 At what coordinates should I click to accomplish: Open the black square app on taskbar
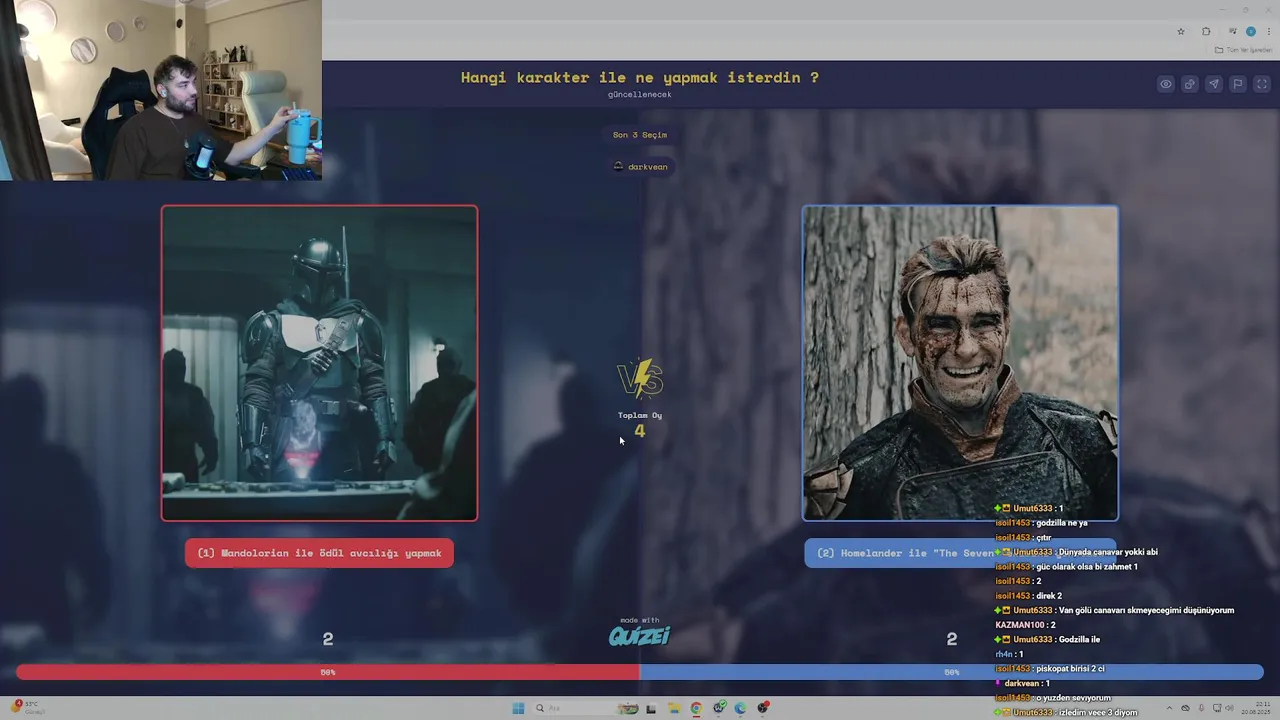tap(651, 708)
